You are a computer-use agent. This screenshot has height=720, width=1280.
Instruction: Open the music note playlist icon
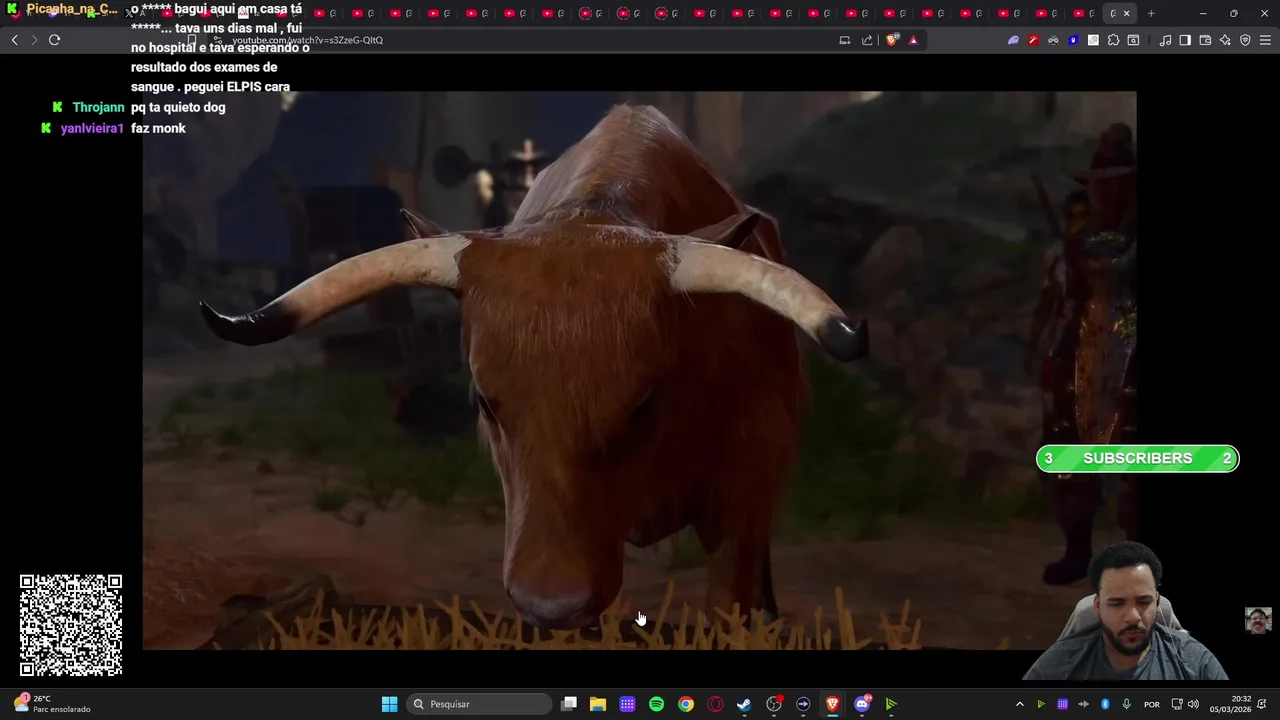coord(1165,40)
